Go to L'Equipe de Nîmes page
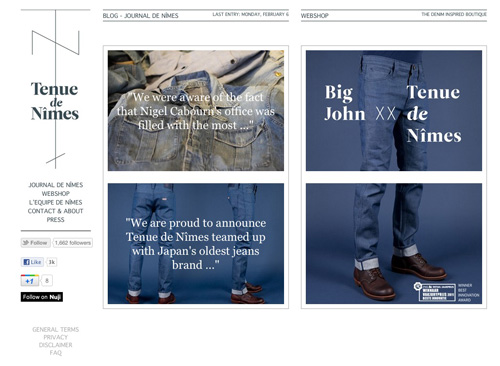 pos(56,202)
